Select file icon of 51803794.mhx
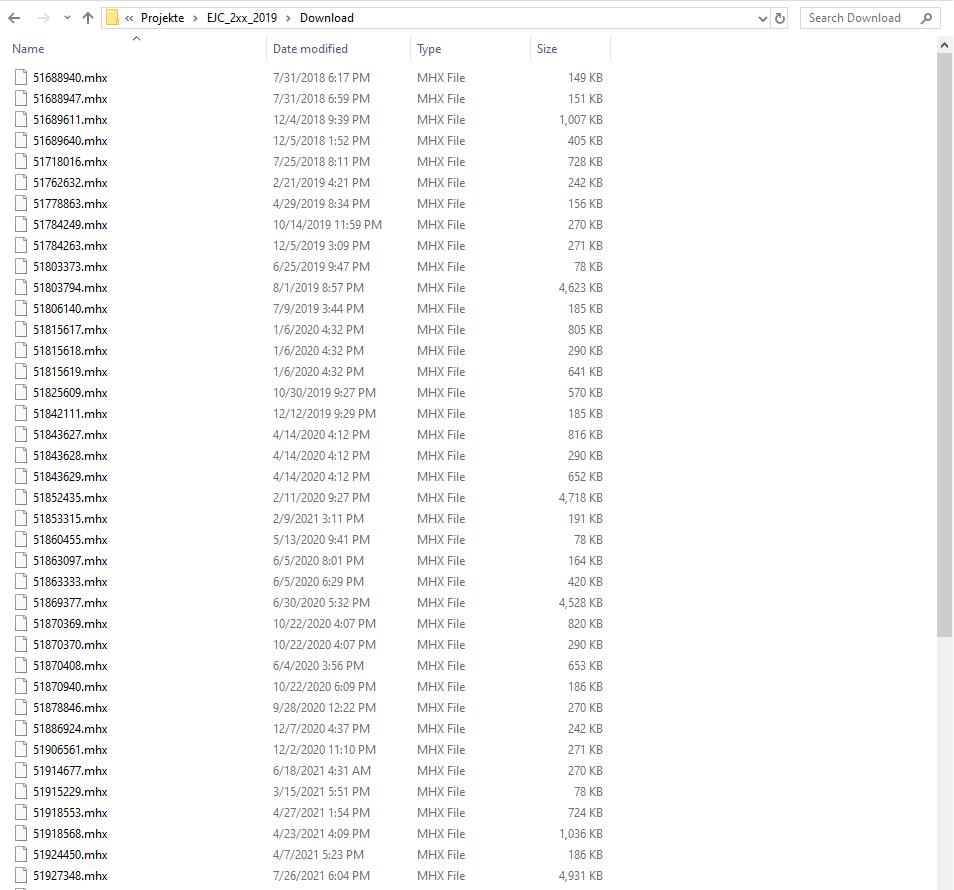The height and width of the screenshot is (890, 954). tap(21, 287)
